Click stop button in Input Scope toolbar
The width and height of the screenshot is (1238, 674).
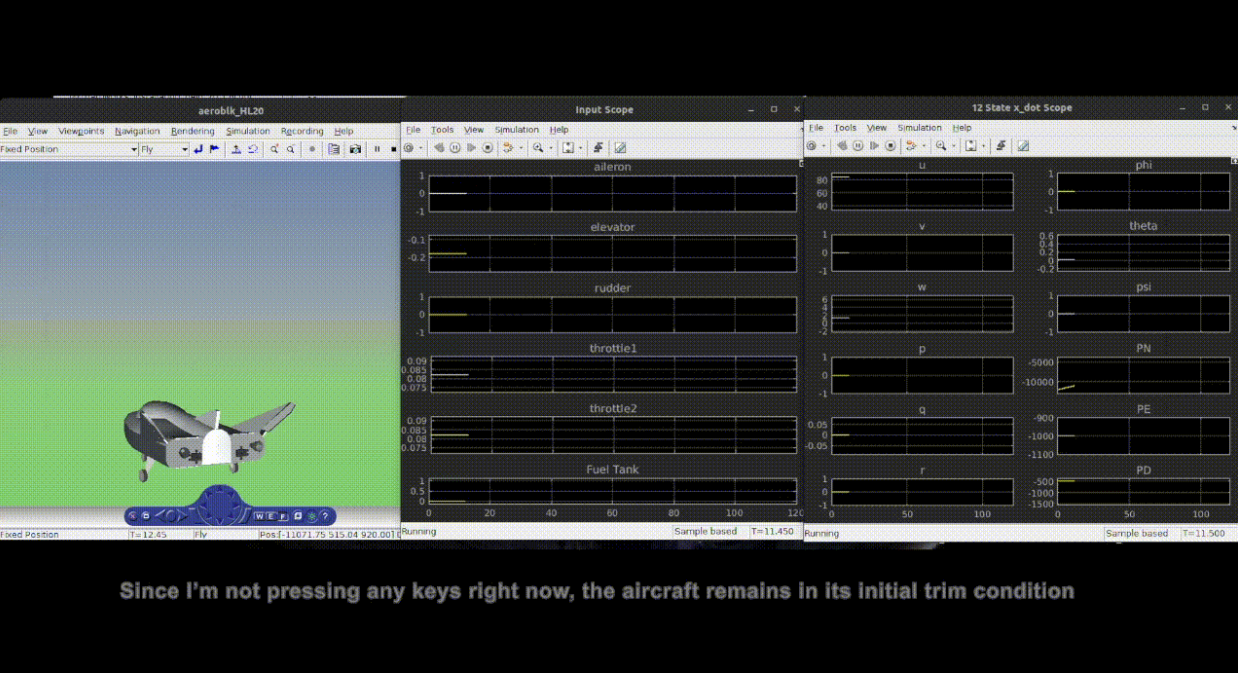click(x=487, y=148)
